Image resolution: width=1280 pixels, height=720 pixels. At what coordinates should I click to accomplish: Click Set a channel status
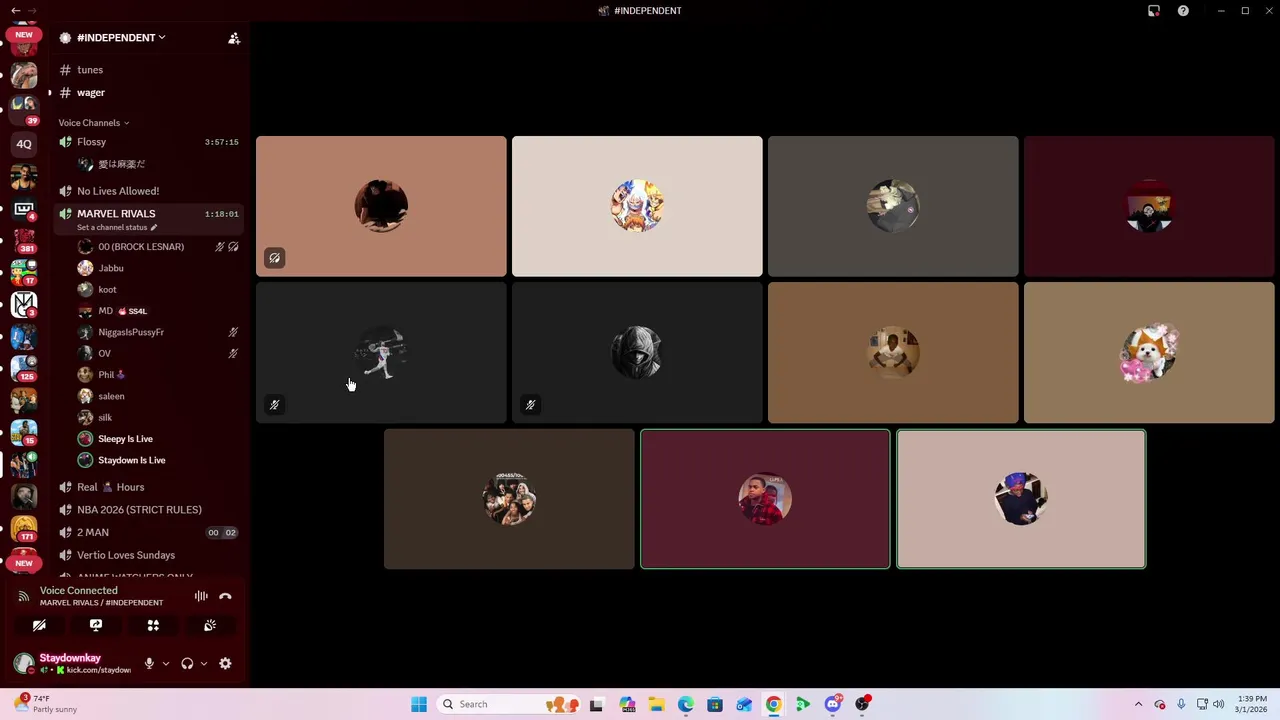(117, 228)
